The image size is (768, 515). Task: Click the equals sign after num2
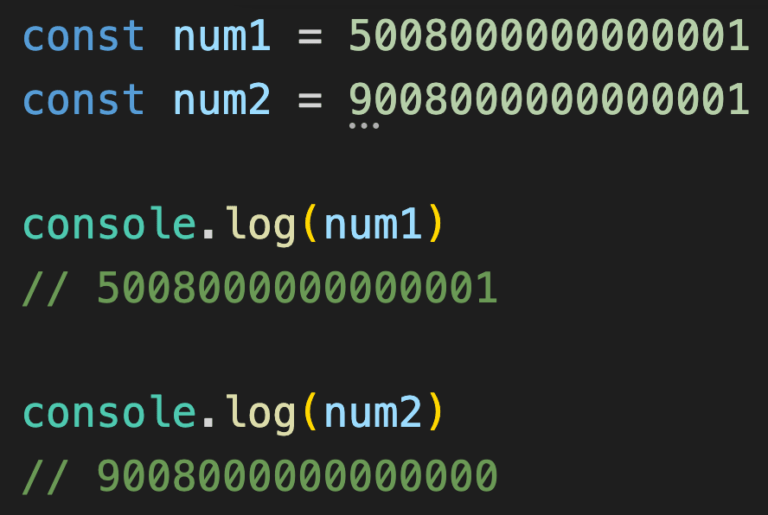coord(310,101)
